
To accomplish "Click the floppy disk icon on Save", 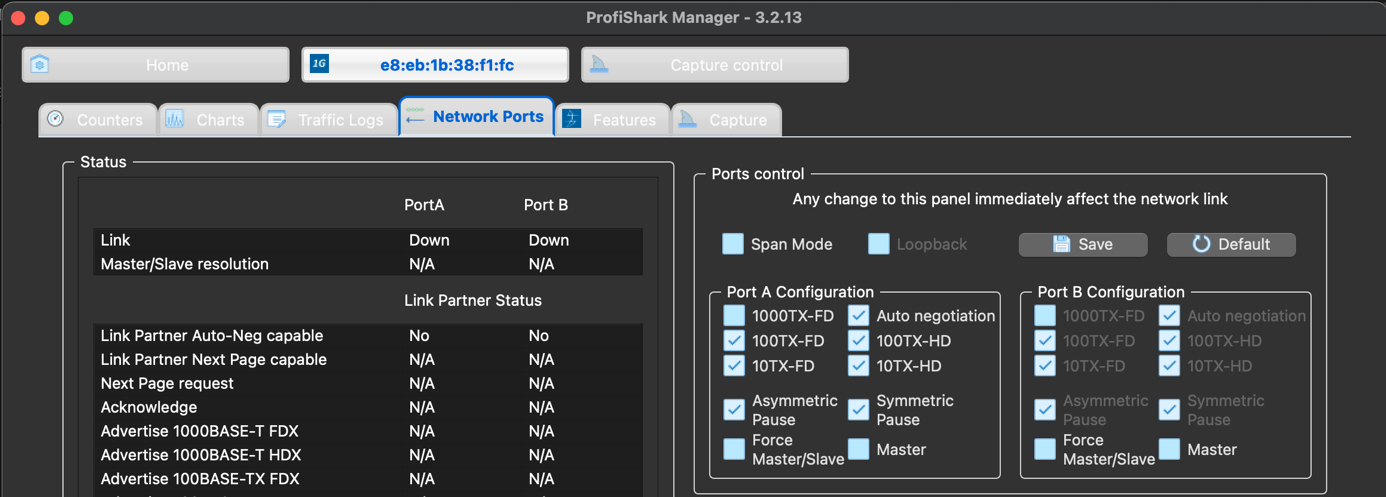I will point(1062,244).
